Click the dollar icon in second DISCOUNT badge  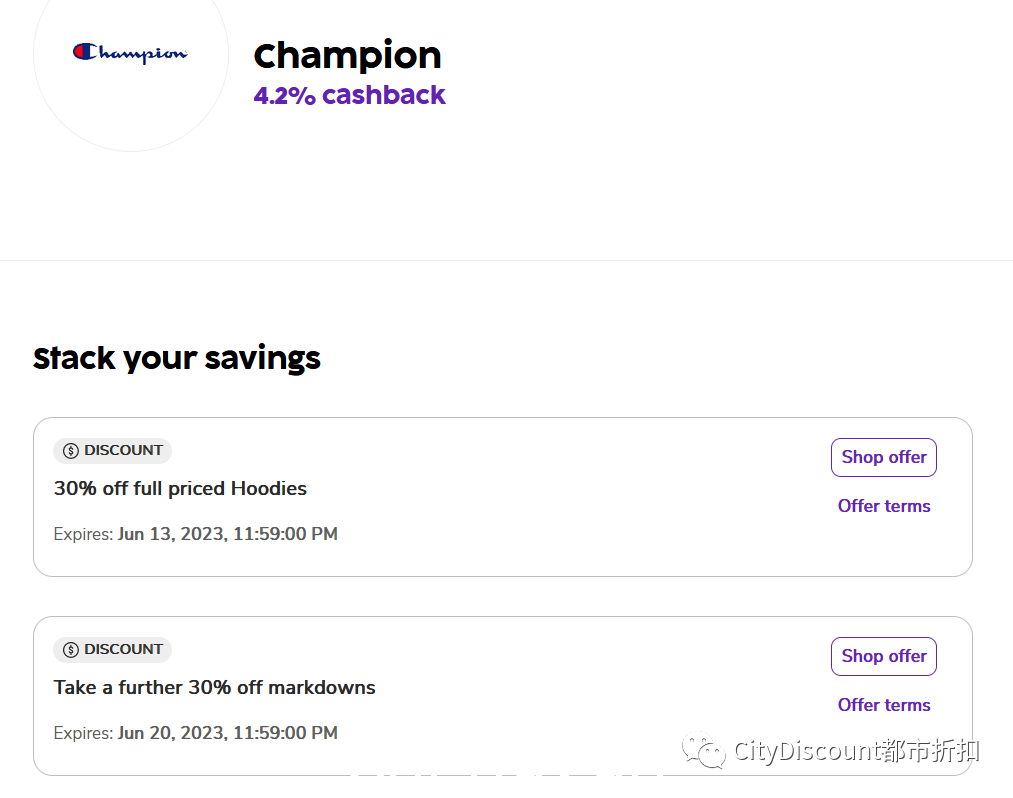[70, 650]
